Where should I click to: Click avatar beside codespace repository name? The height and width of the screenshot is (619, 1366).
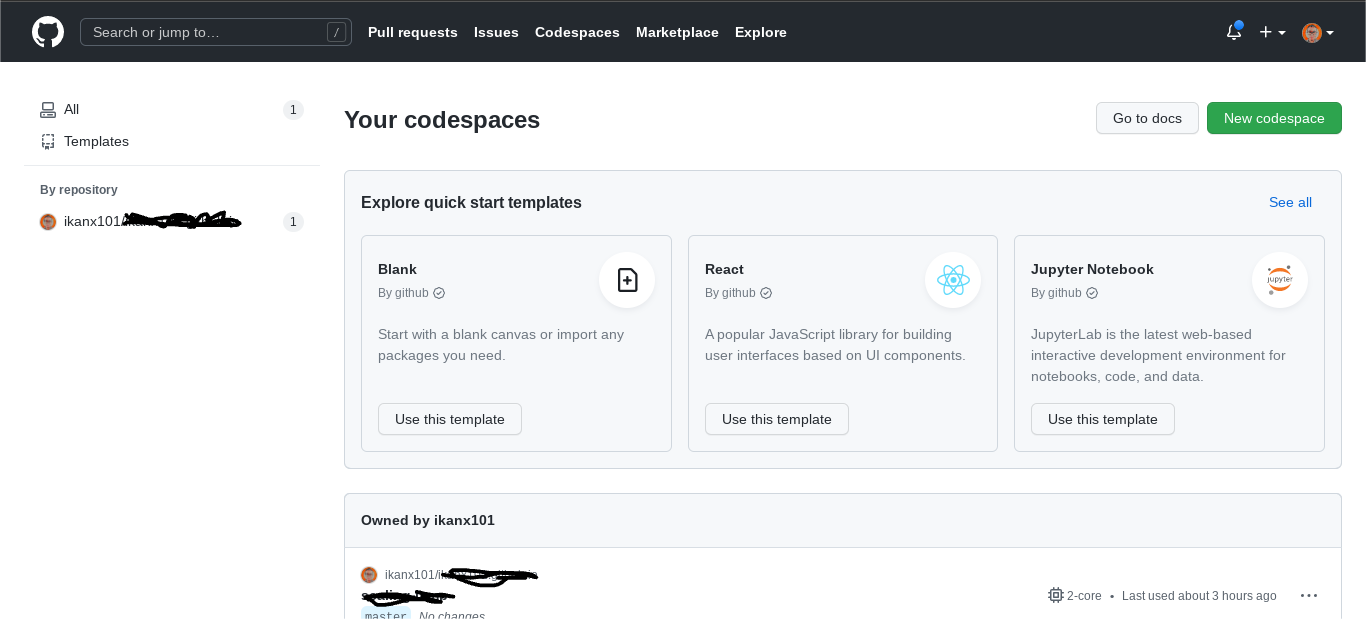click(x=369, y=575)
